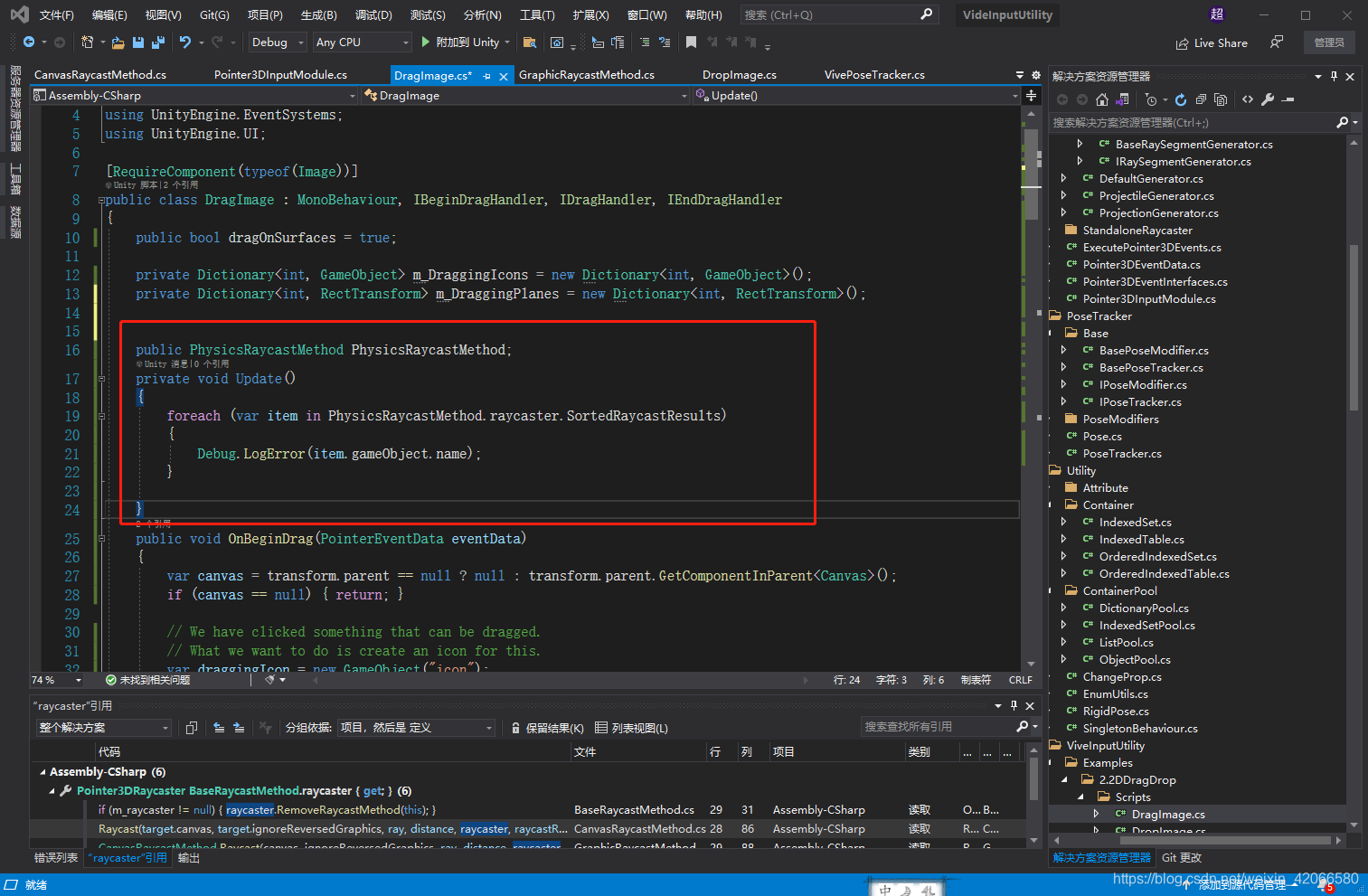Click the Preview Selected Items icon

tap(1288, 99)
